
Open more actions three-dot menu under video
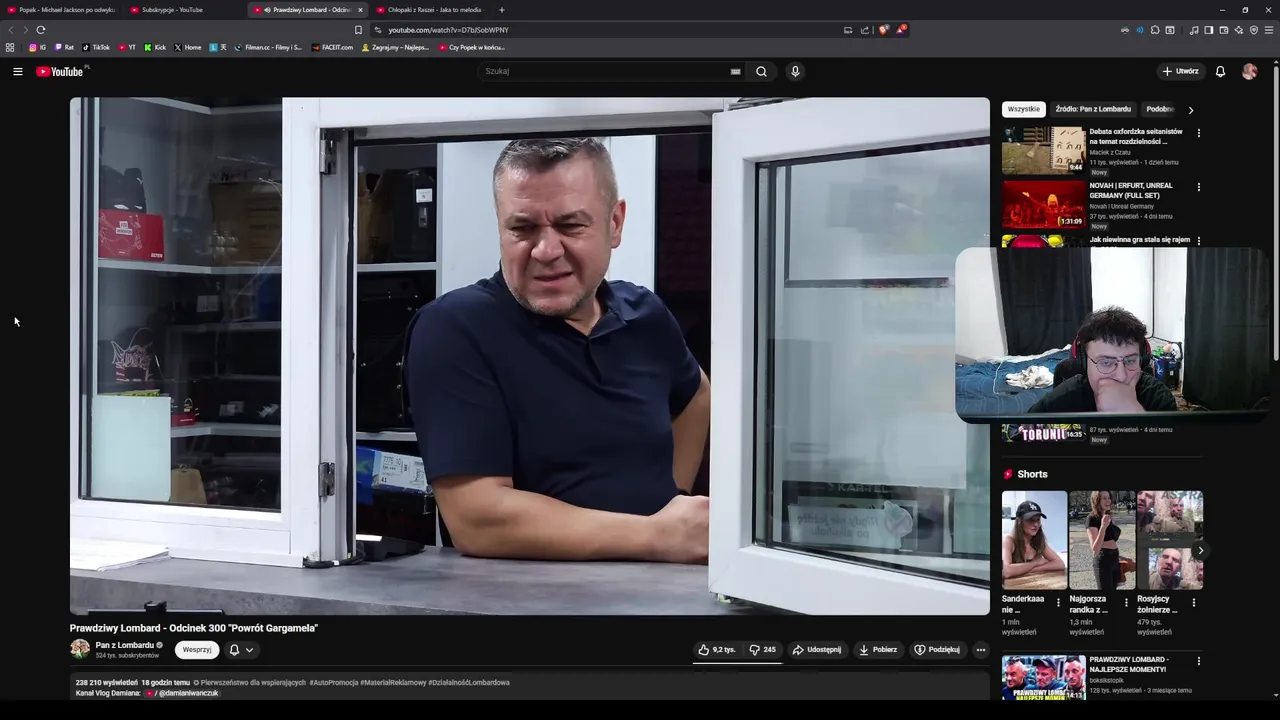point(981,650)
